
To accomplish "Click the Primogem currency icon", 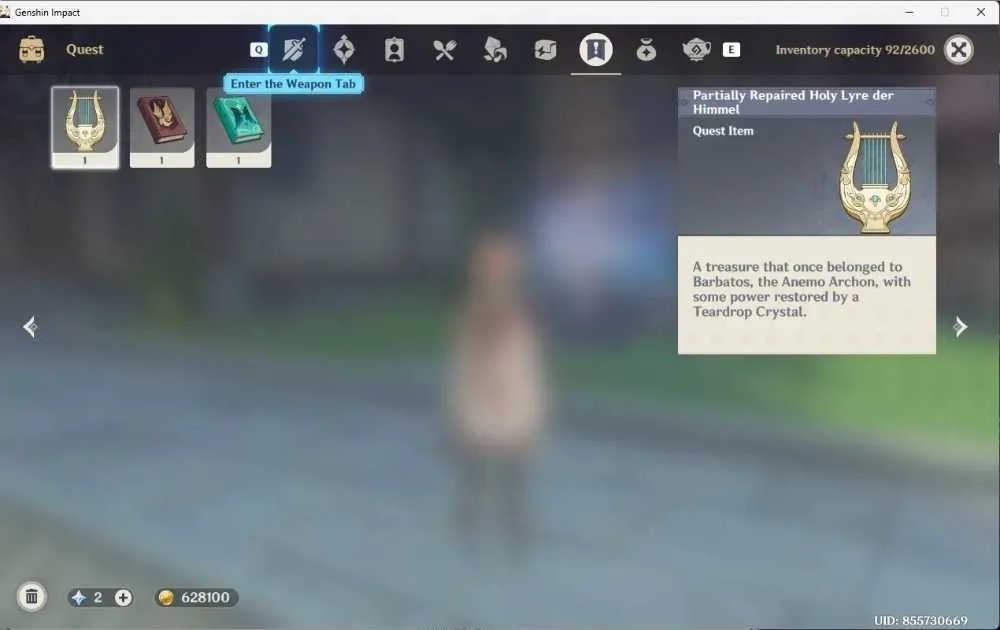I will point(79,597).
